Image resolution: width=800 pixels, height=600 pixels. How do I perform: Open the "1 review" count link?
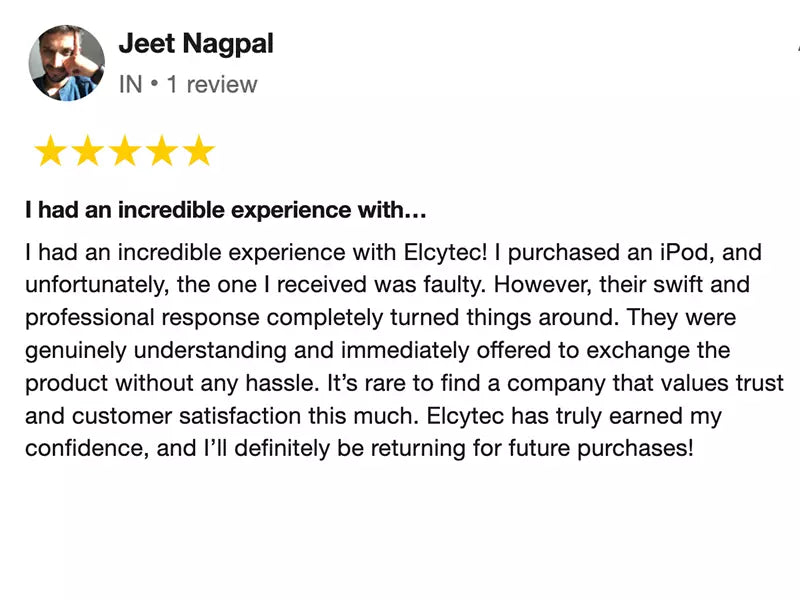(211, 84)
